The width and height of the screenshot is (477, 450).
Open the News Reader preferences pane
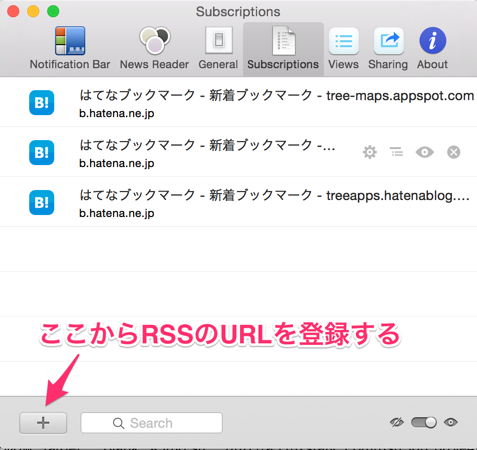click(154, 48)
